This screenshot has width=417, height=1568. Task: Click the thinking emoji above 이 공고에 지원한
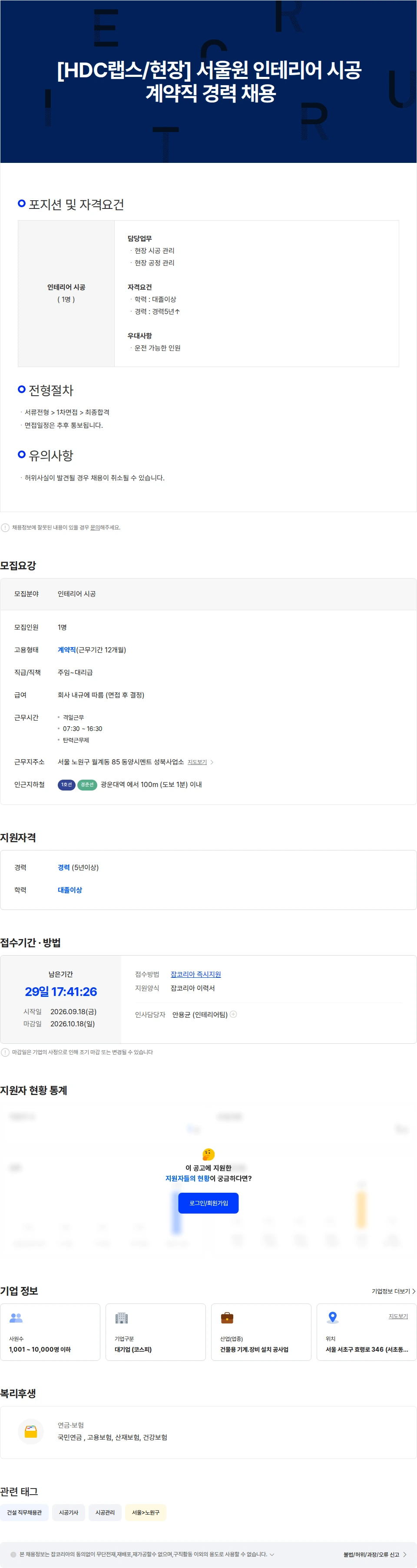(x=208, y=1154)
